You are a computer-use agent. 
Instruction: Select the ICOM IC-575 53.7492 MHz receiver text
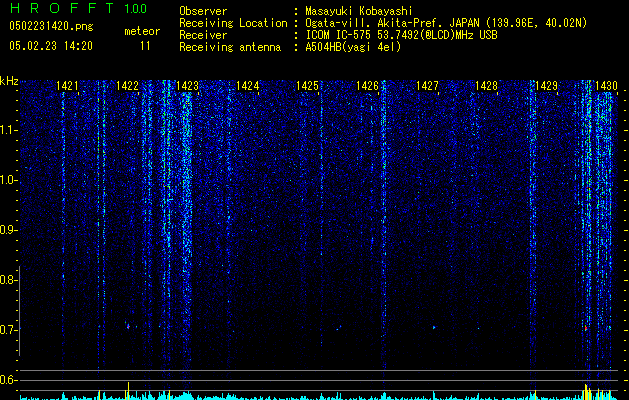(401, 35)
